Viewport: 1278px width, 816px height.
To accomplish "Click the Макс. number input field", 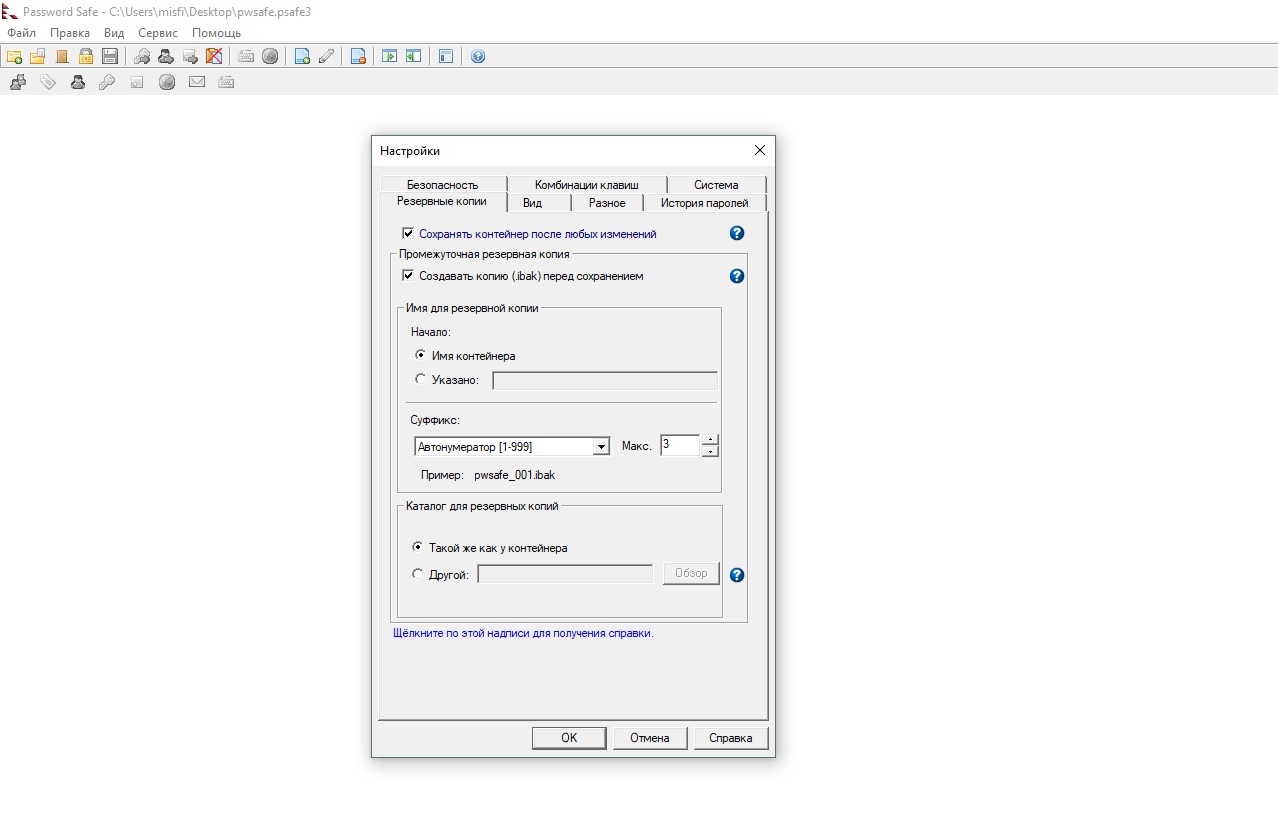I will point(680,445).
